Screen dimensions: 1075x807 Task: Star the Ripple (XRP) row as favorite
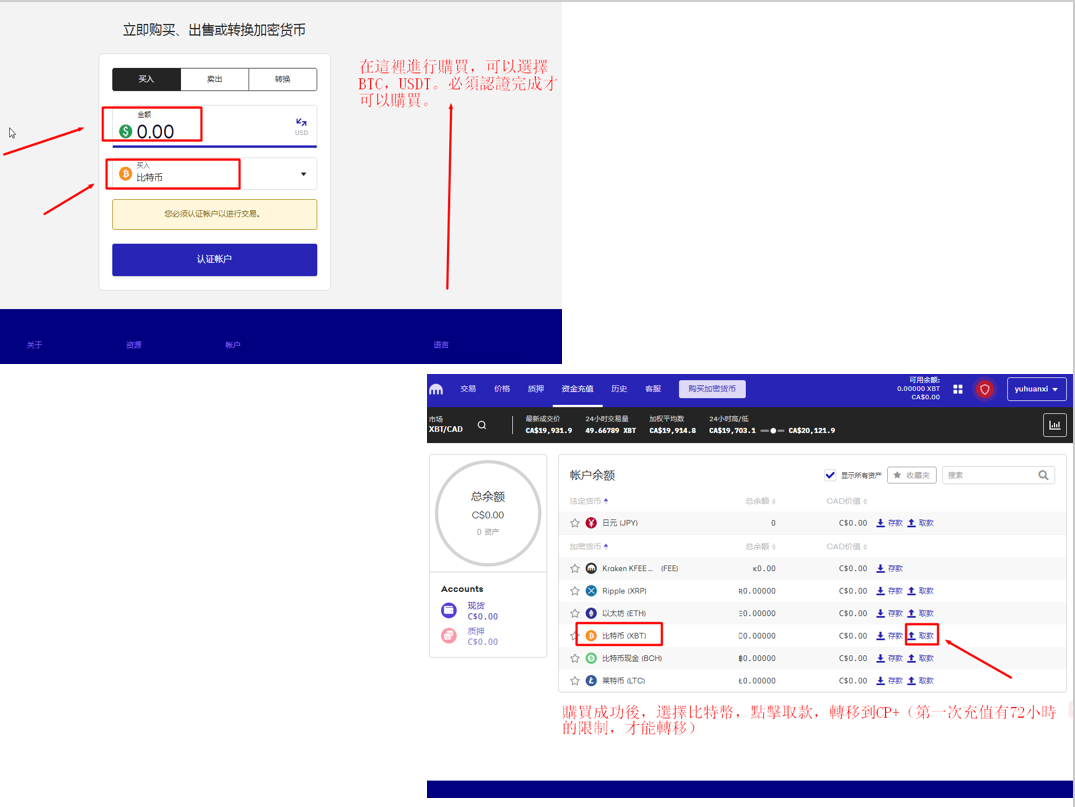[575, 591]
